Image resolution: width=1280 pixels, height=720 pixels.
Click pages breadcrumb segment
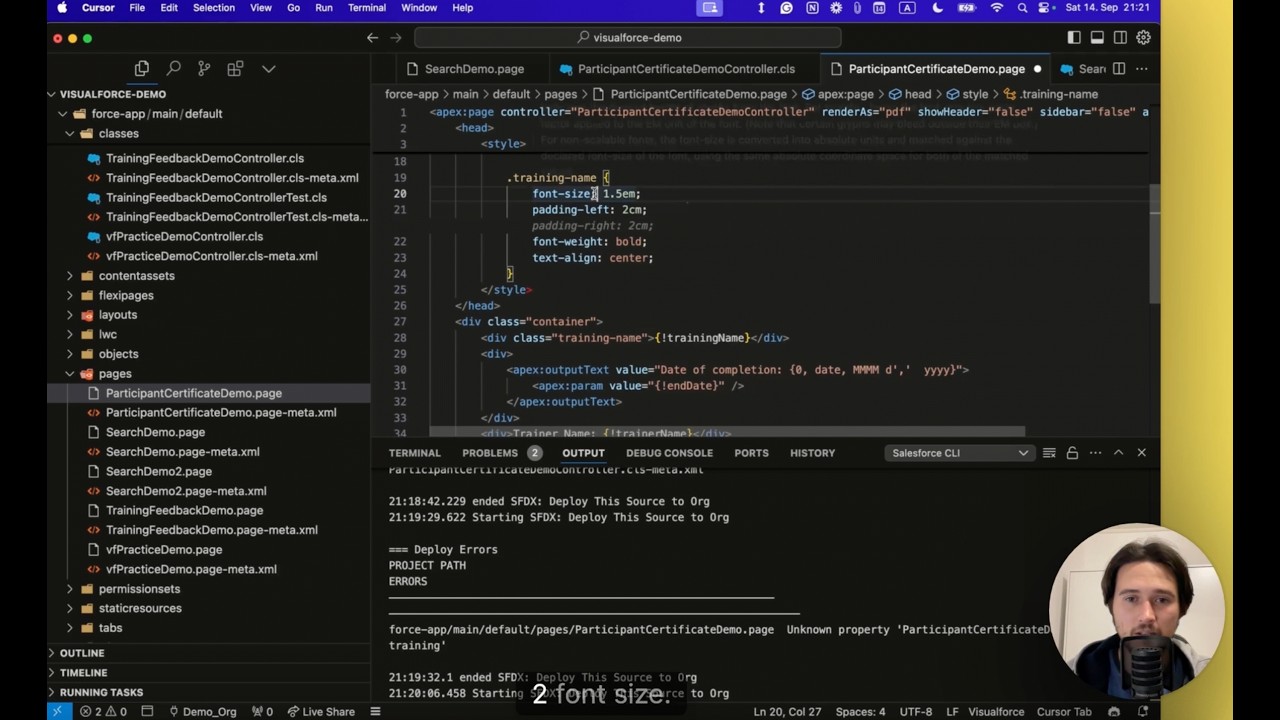click(560, 94)
